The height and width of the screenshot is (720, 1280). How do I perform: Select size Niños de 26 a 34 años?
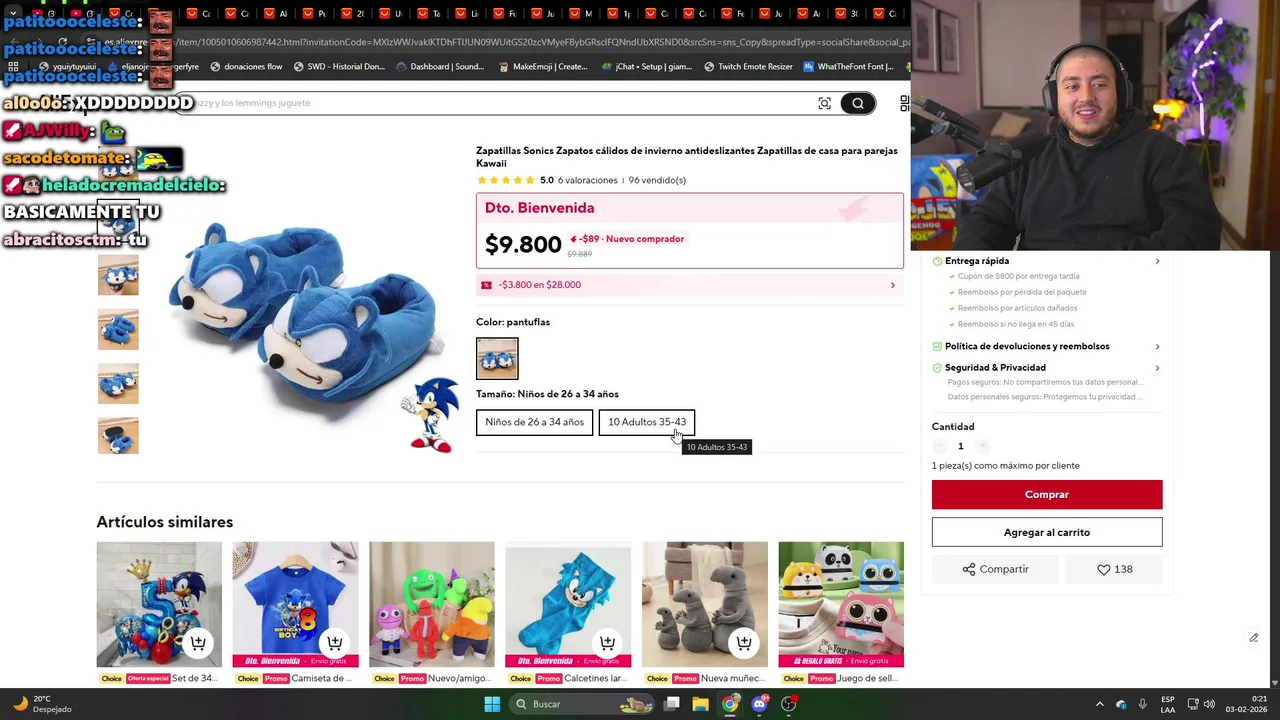coord(535,422)
